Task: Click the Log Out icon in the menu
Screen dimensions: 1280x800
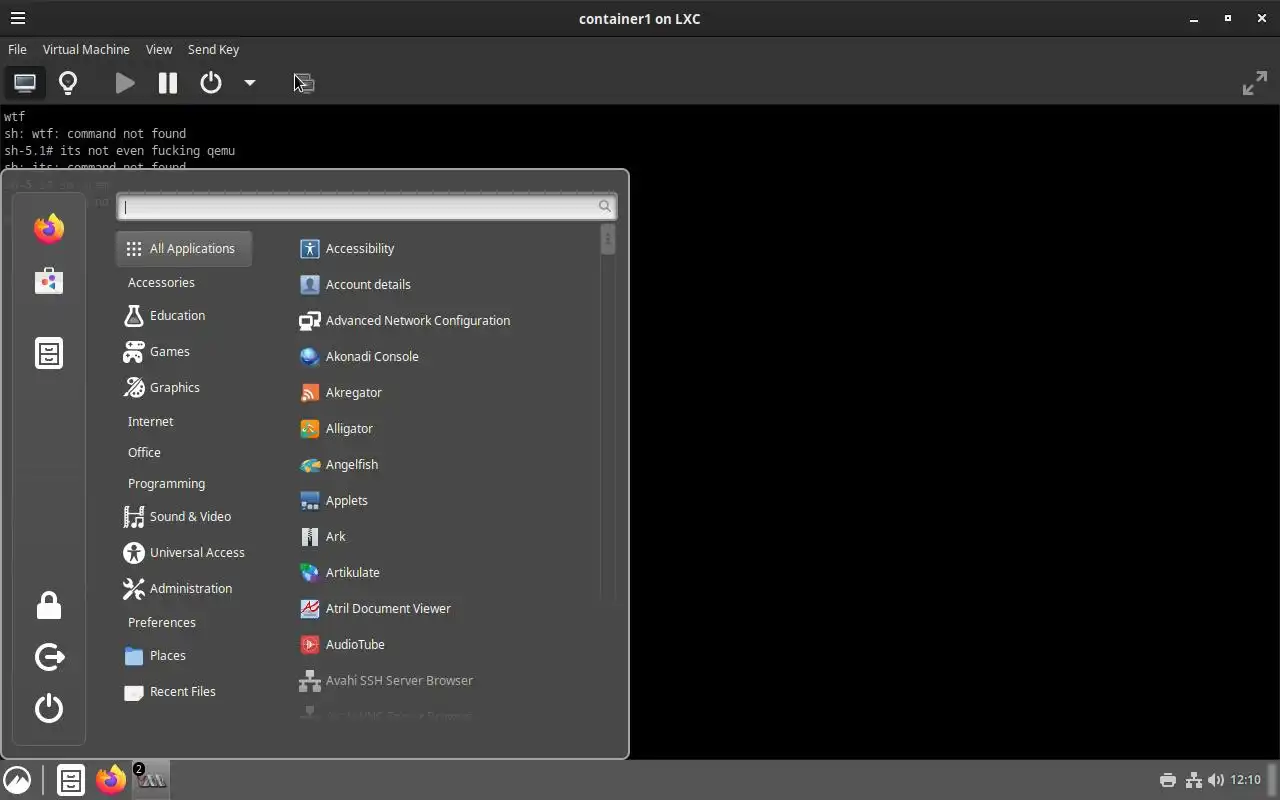Action: 49,657
